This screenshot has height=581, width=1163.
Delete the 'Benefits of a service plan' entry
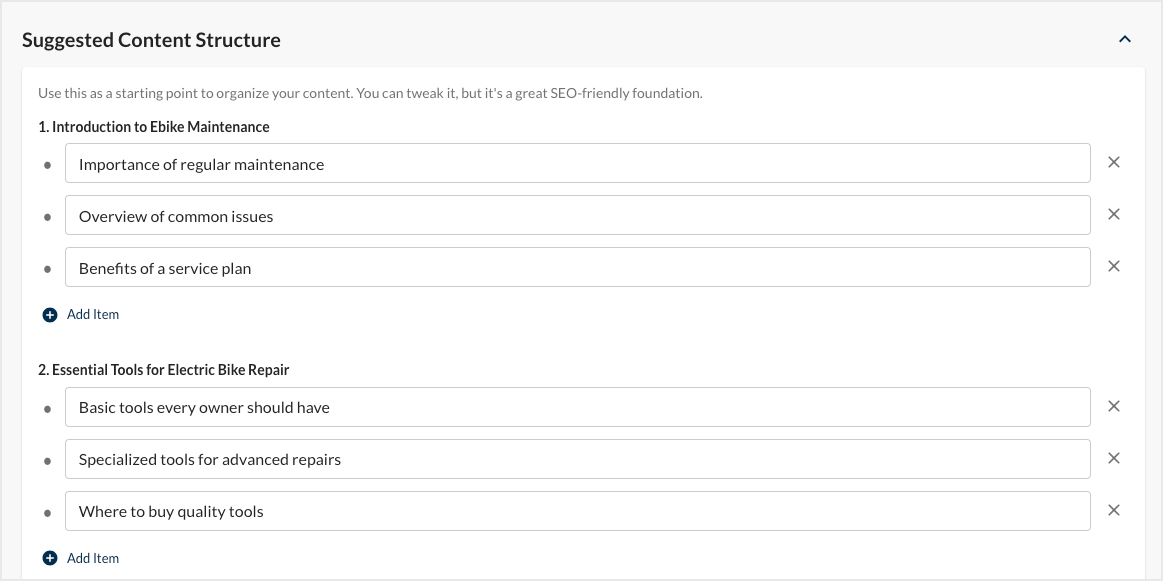[x=1114, y=266]
